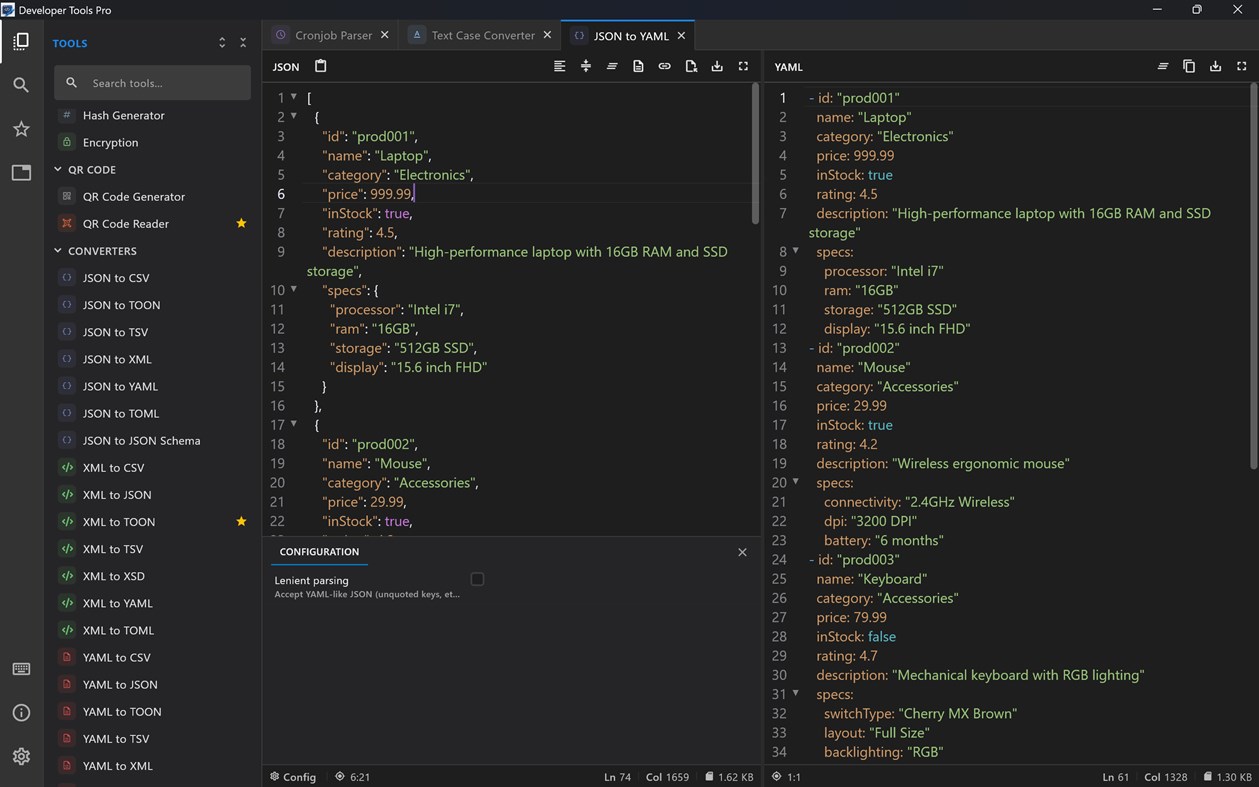Enable the Lenient parsing checkbox
The height and width of the screenshot is (787, 1259).
point(477,579)
